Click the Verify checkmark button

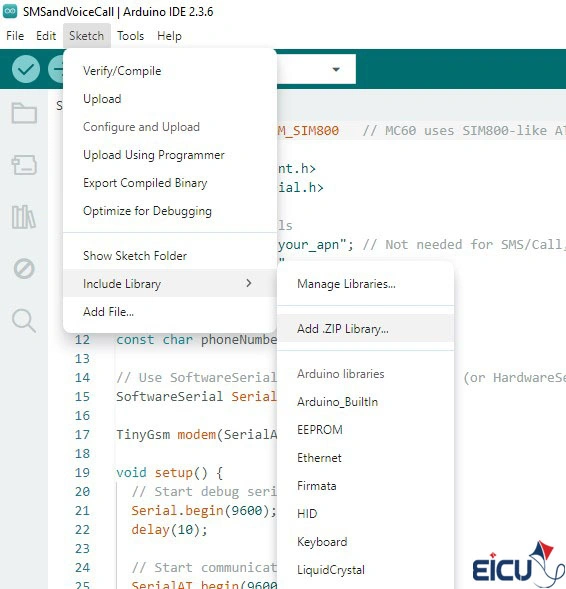coord(26,69)
